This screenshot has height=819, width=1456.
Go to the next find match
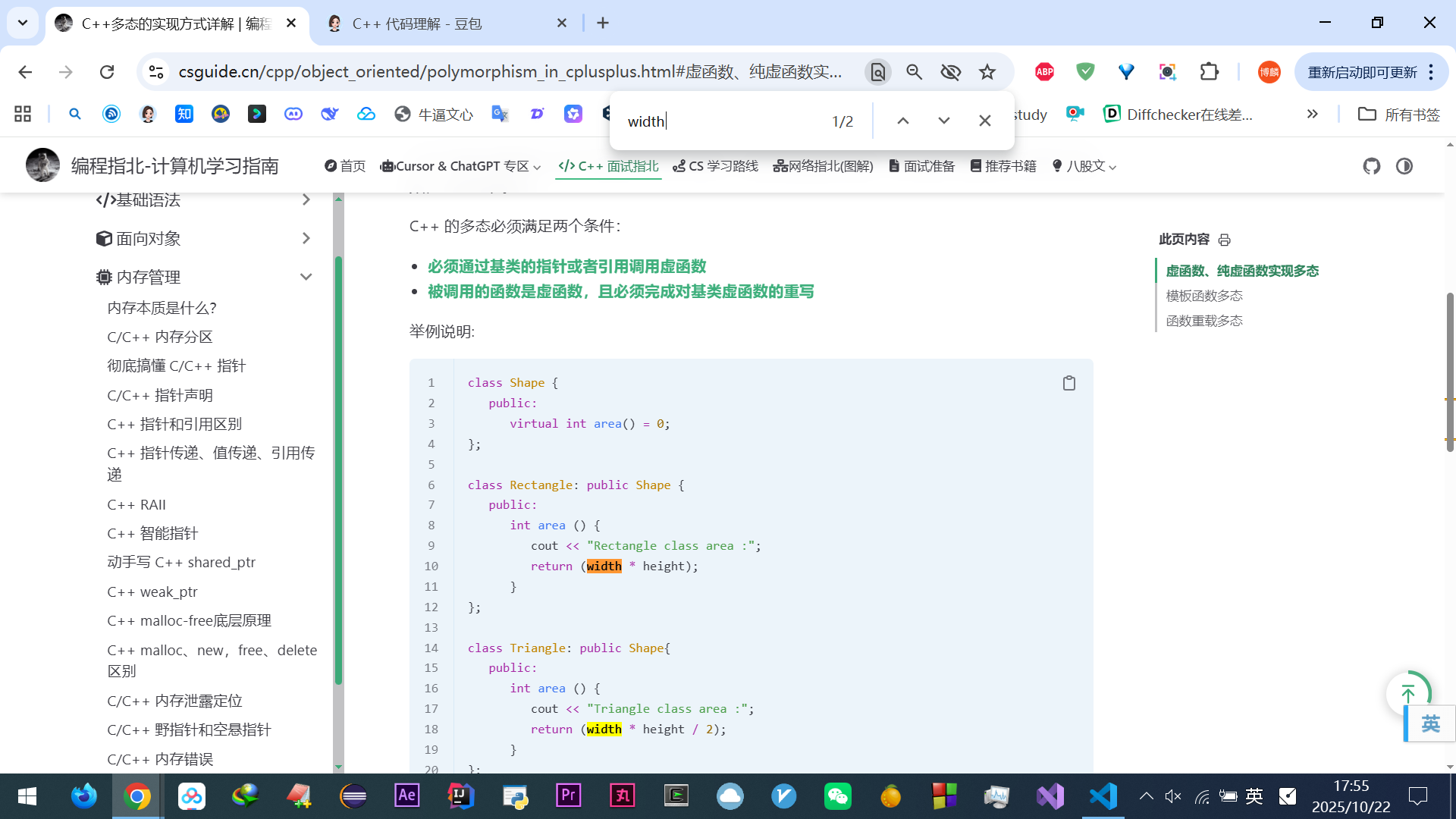(943, 121)
